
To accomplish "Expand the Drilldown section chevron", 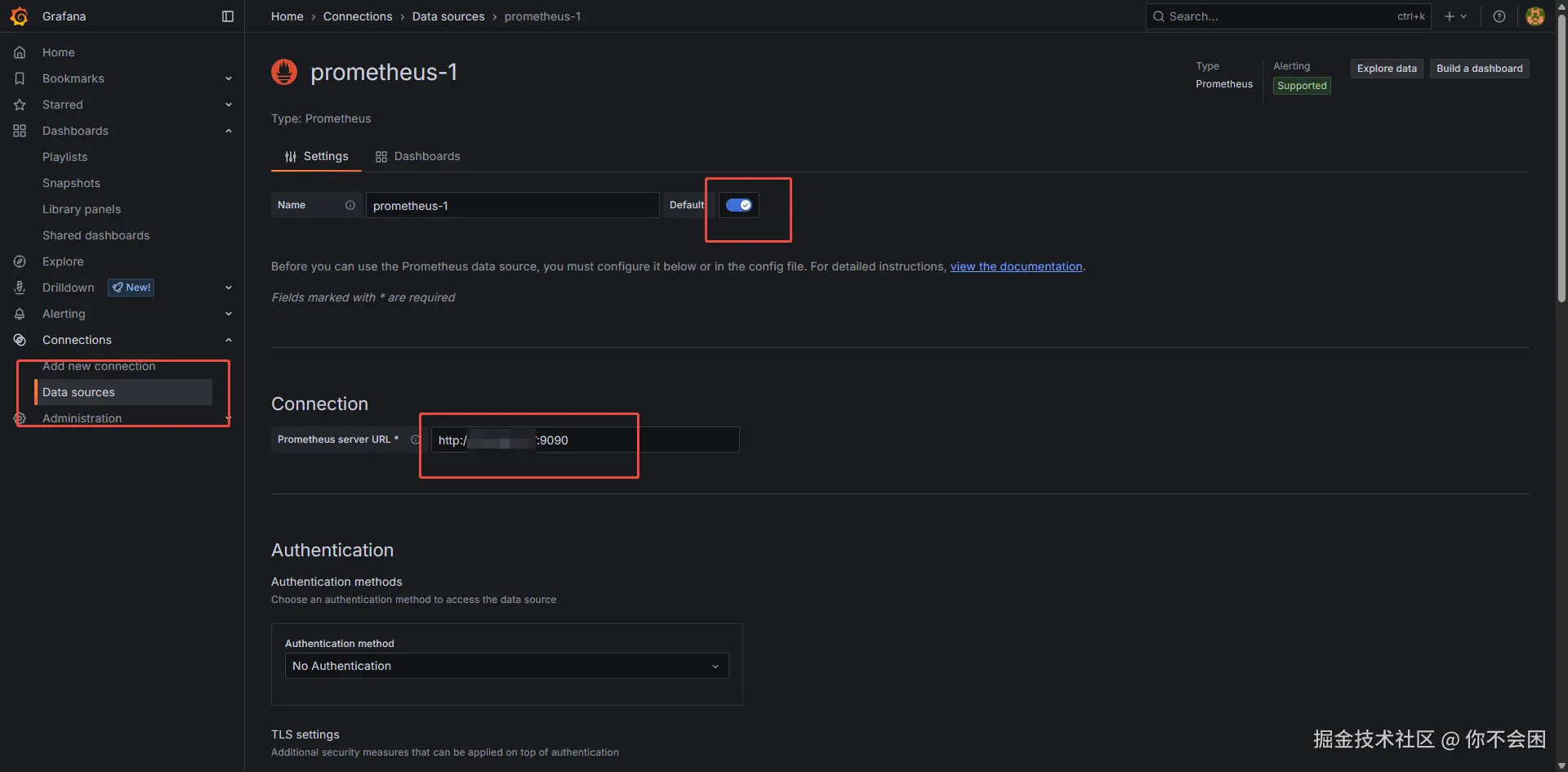I will tap(229, 288).
